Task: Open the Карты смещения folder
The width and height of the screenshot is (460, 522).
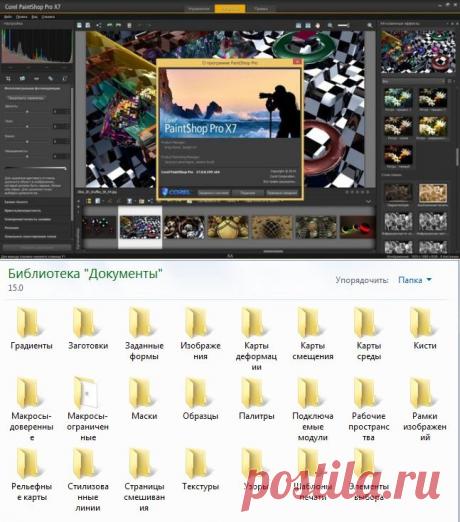Action: click(312, 334)
